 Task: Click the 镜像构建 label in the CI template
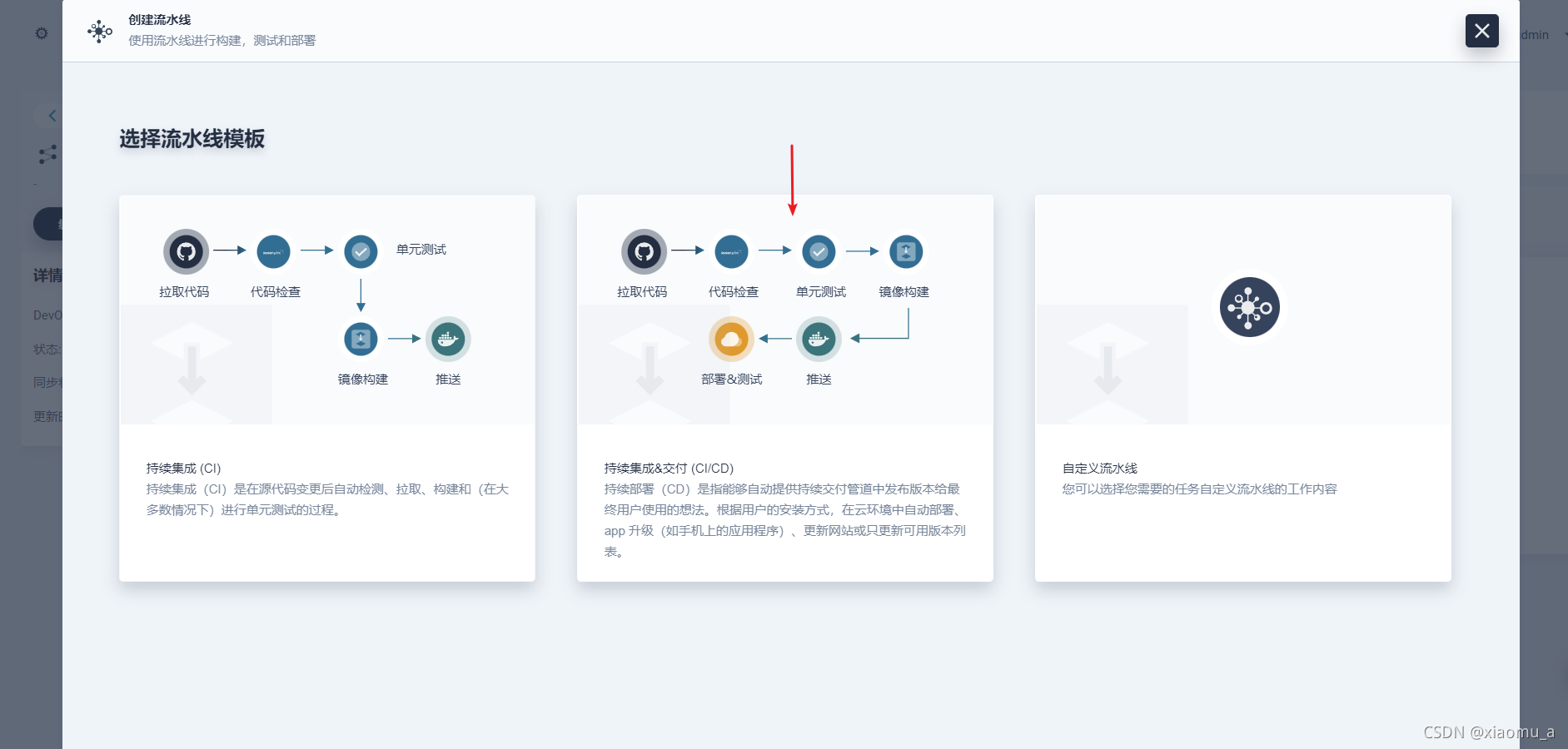[363, 379]
